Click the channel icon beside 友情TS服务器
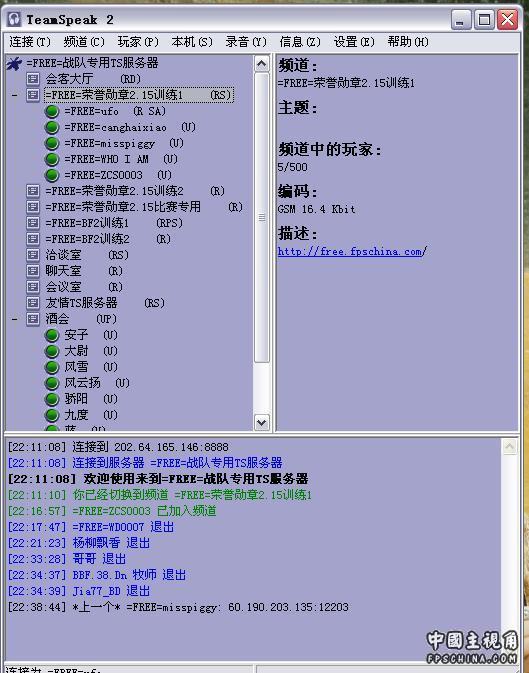 (33, 303)
